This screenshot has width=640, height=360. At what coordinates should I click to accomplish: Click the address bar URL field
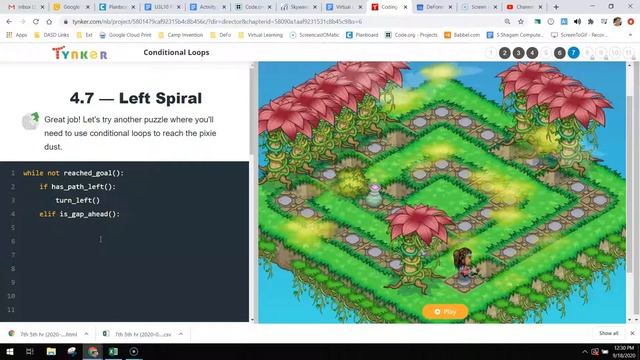(282, 22)
